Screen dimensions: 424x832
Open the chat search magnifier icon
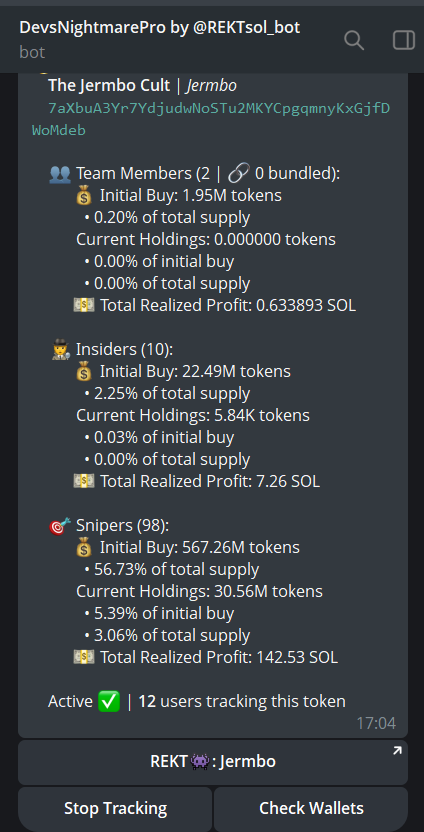354,40
